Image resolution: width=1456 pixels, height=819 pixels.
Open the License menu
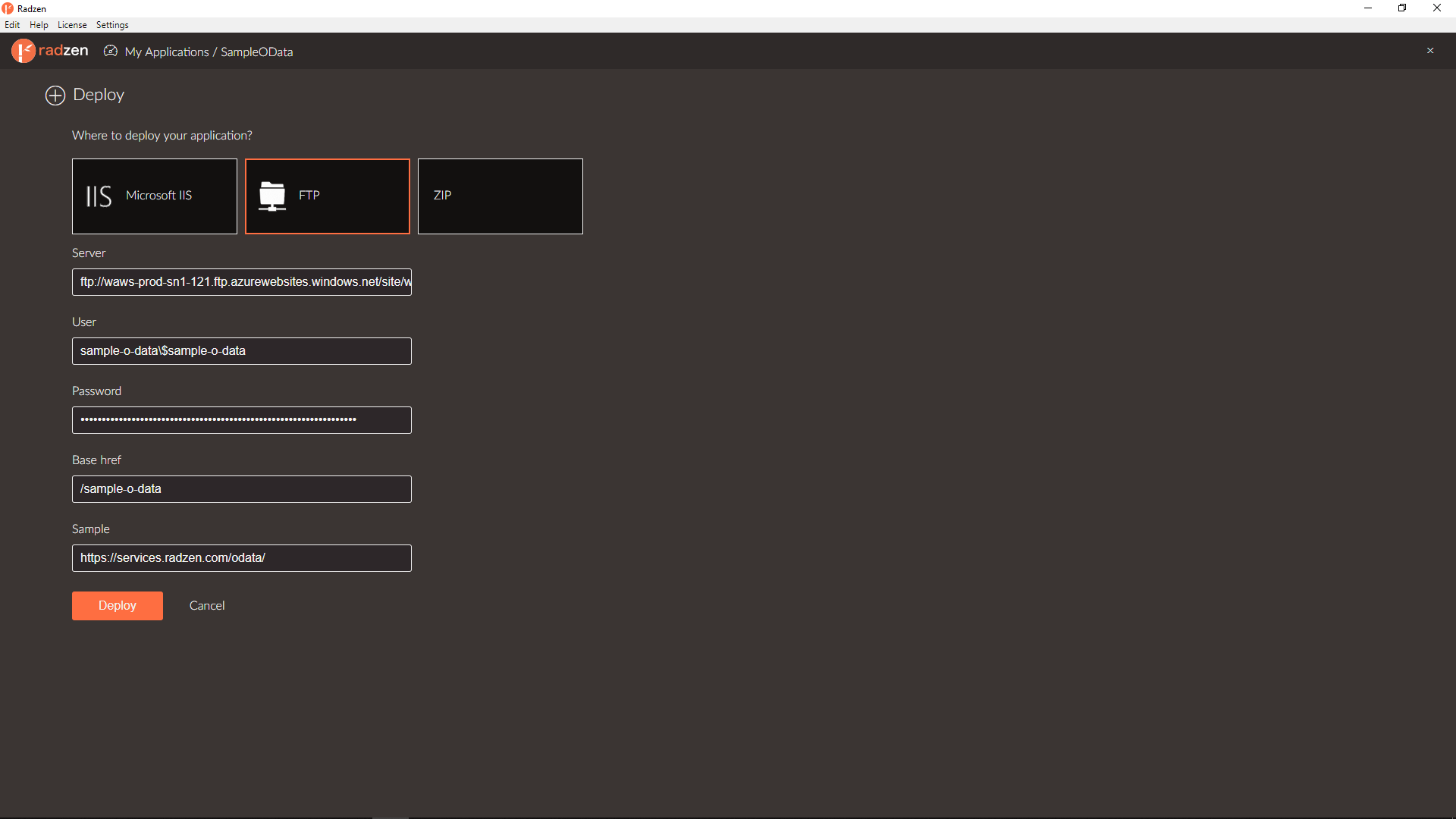tap(72, 25)
